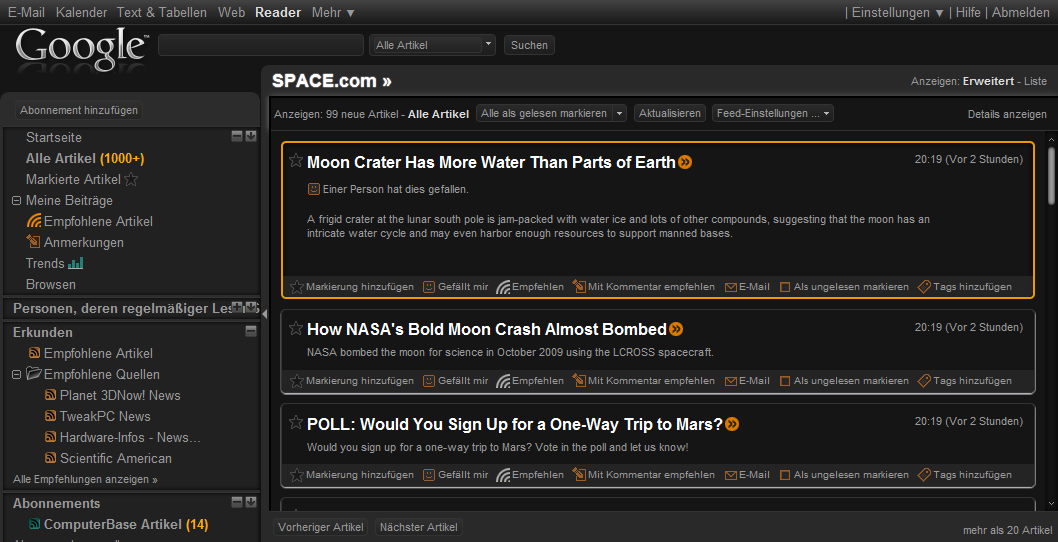
Task: Expand the Mehr menu
Action: tap(333, 12)
